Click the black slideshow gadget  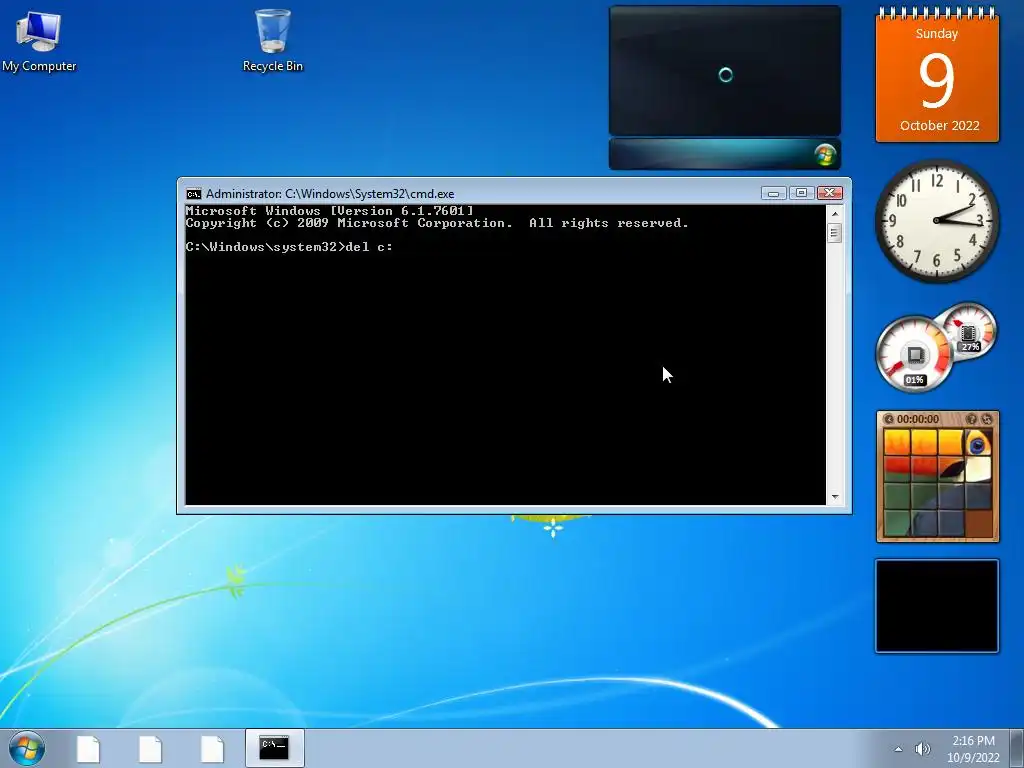(x=937, y=606)
